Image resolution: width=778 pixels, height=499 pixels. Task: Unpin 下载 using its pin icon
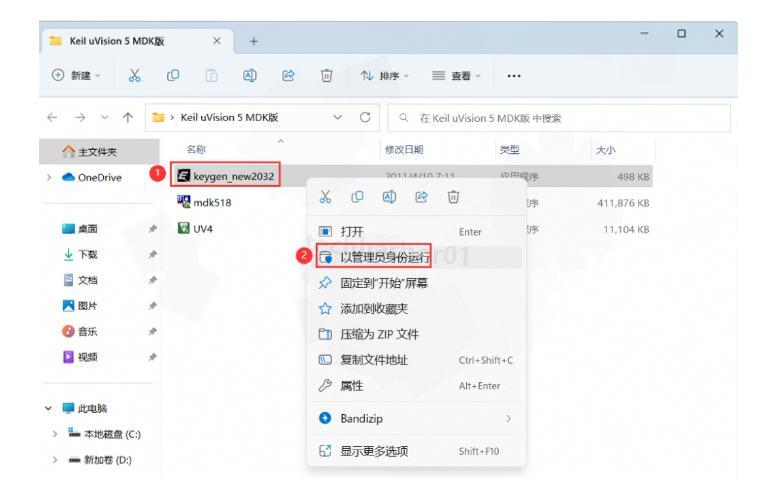click(x=152, y=254)
